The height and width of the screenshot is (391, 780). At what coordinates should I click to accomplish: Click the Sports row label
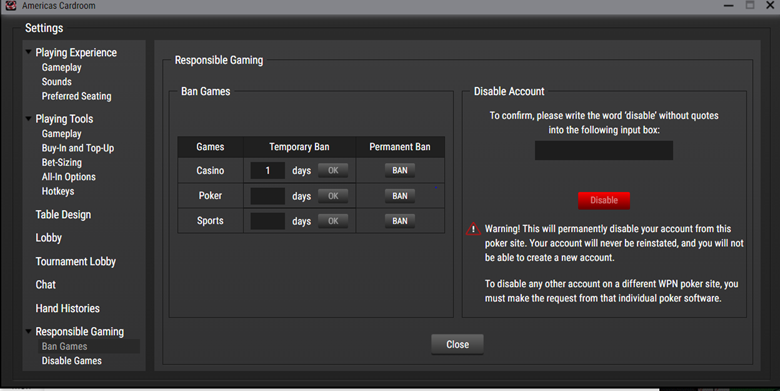point(210,221)
